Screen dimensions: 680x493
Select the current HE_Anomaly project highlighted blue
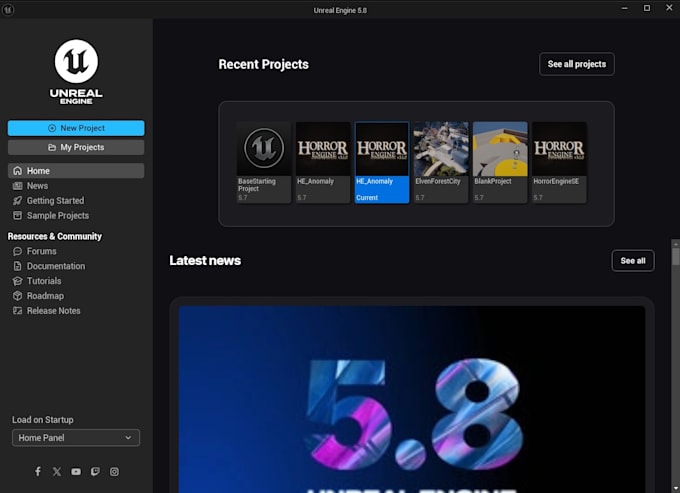point(382,162)
